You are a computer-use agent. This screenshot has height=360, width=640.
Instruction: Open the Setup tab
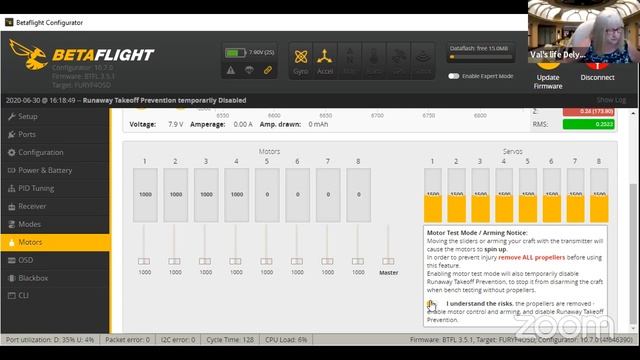(55, 116)
